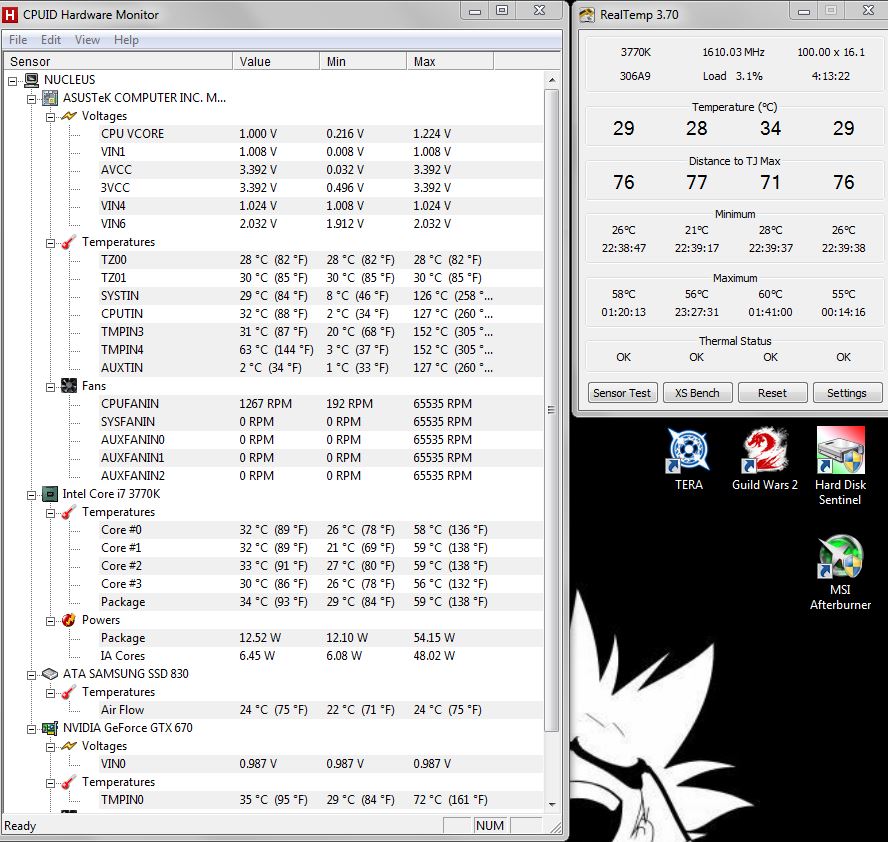Collapse the ATA SAMSUNG SSD 830 node
Screen dimensions: 888x842
[x=32, y=675]
